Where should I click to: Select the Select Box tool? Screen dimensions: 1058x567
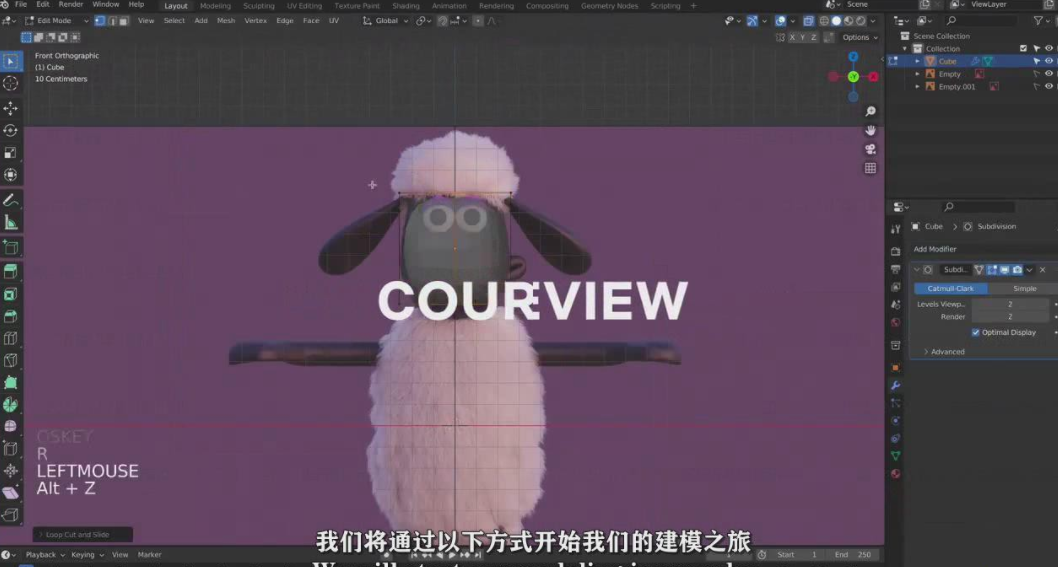pyautogui.click(x=11, y=61)
